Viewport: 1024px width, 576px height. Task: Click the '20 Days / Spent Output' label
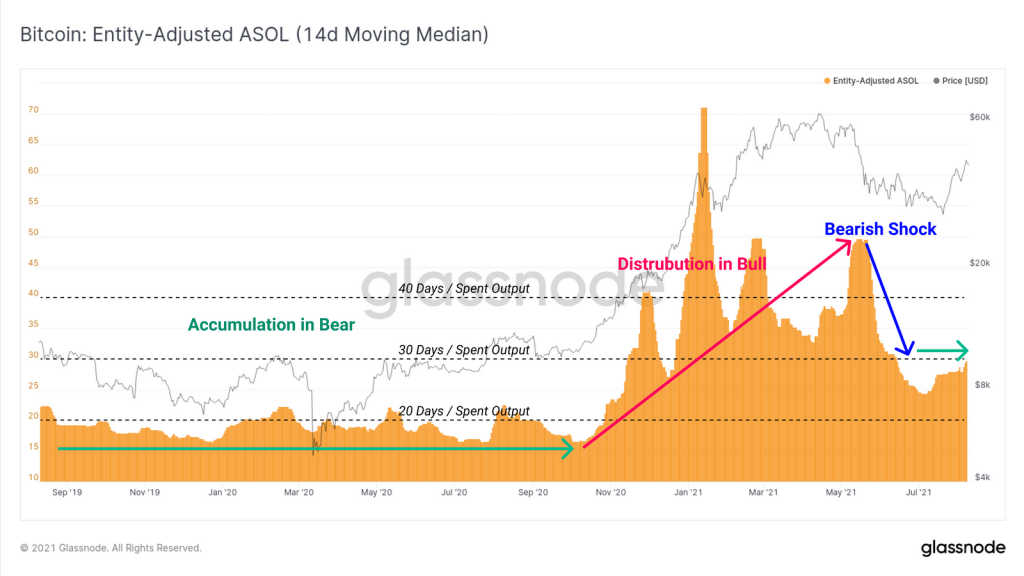(x=464, y=411)
